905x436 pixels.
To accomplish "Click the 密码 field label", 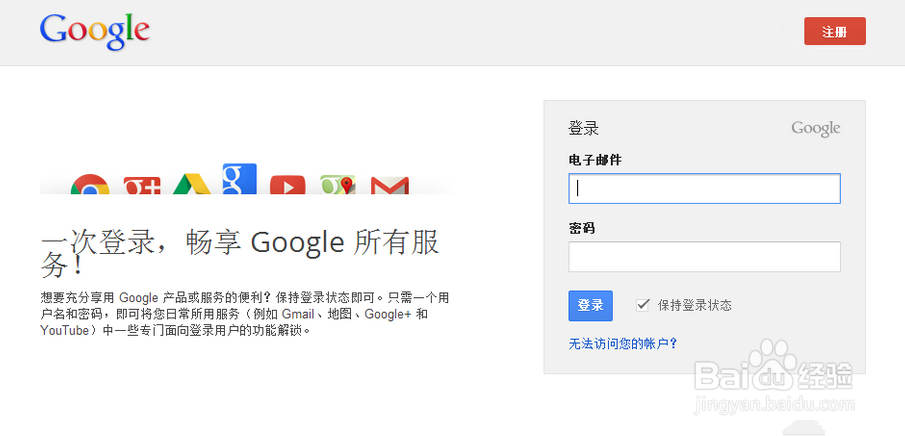I will coord(582,228).
